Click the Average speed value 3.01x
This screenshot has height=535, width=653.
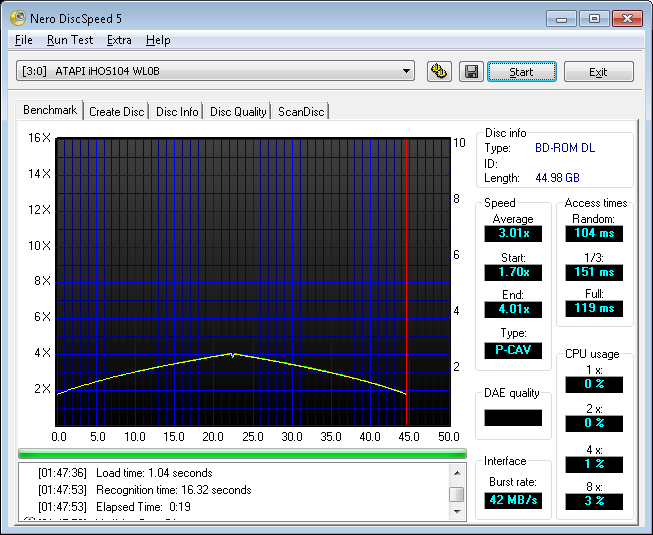(513, 233)
